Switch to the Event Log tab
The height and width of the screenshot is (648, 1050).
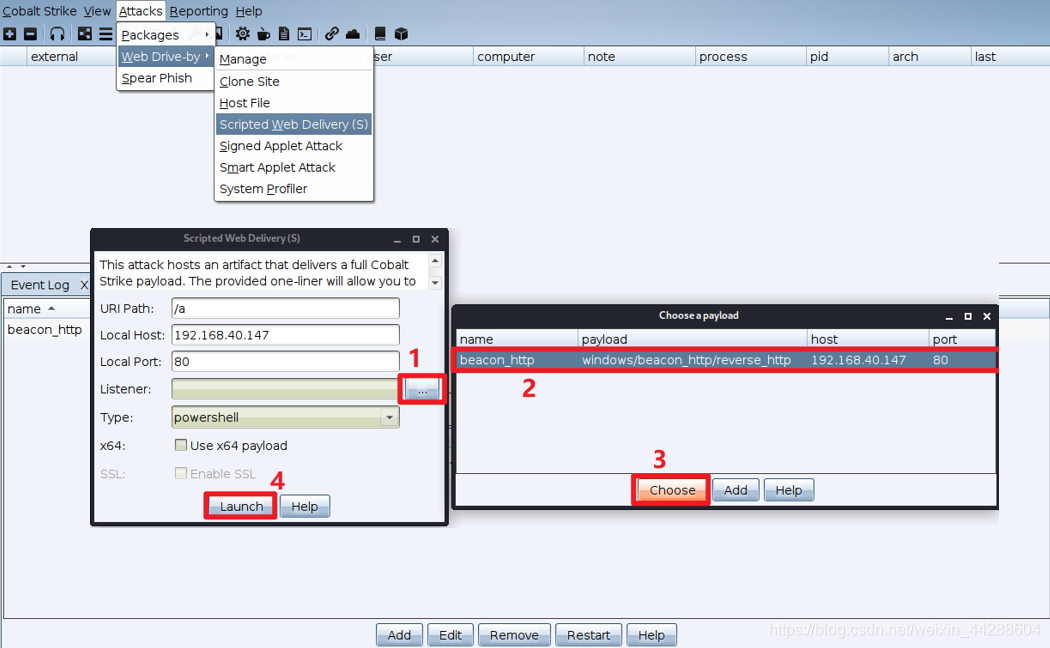pyautogui.click(x=40, y=285)
